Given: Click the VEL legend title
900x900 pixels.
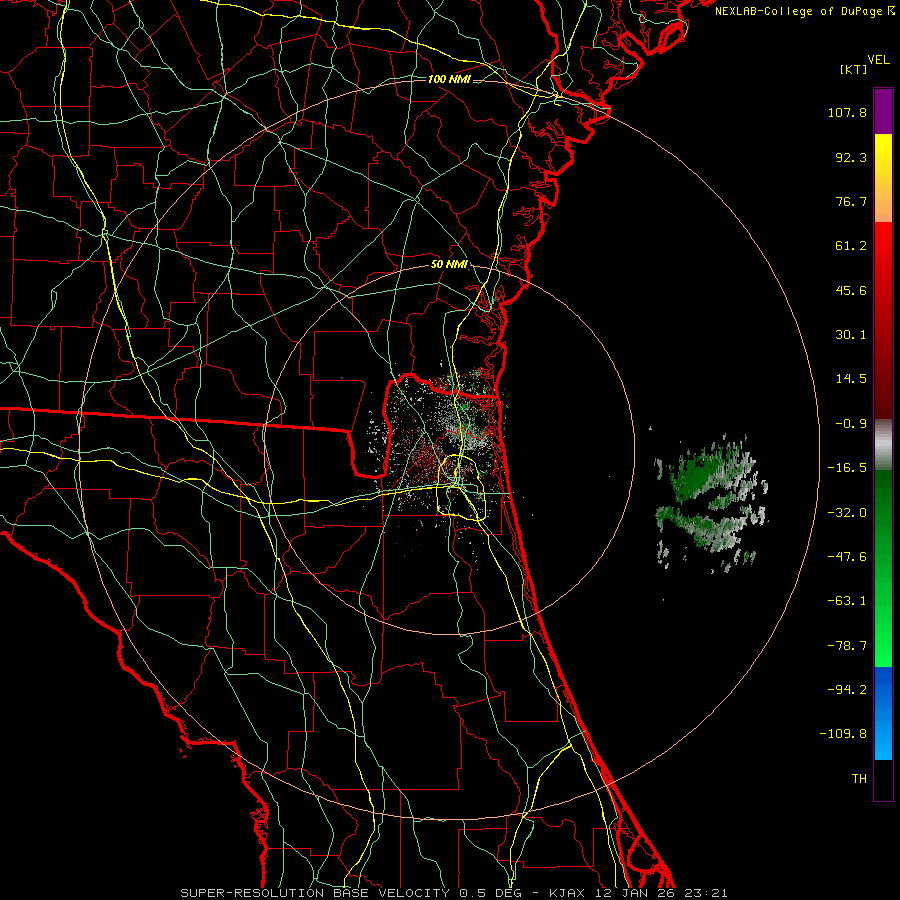Looking at the screenshot, I should 878,59.
